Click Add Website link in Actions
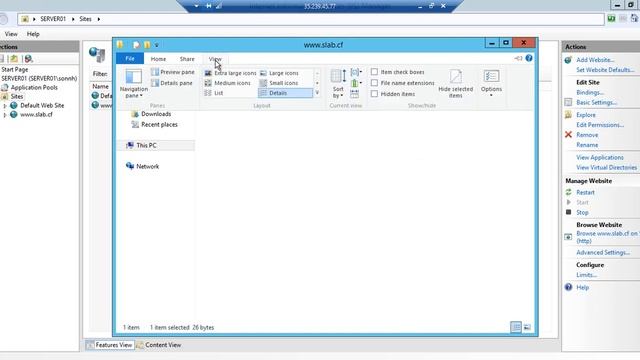 click(595, 60)
